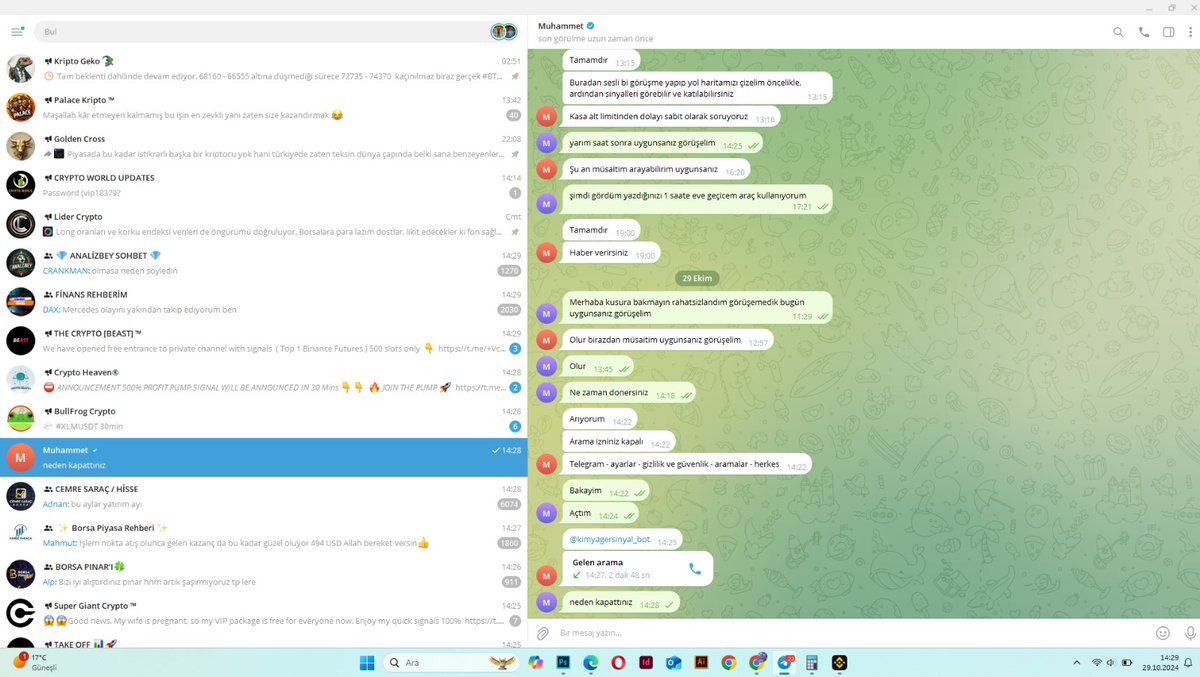Open CRYPTO WORLD UPDATES channel
This screenshot has height=677, width=1200.
264,185
